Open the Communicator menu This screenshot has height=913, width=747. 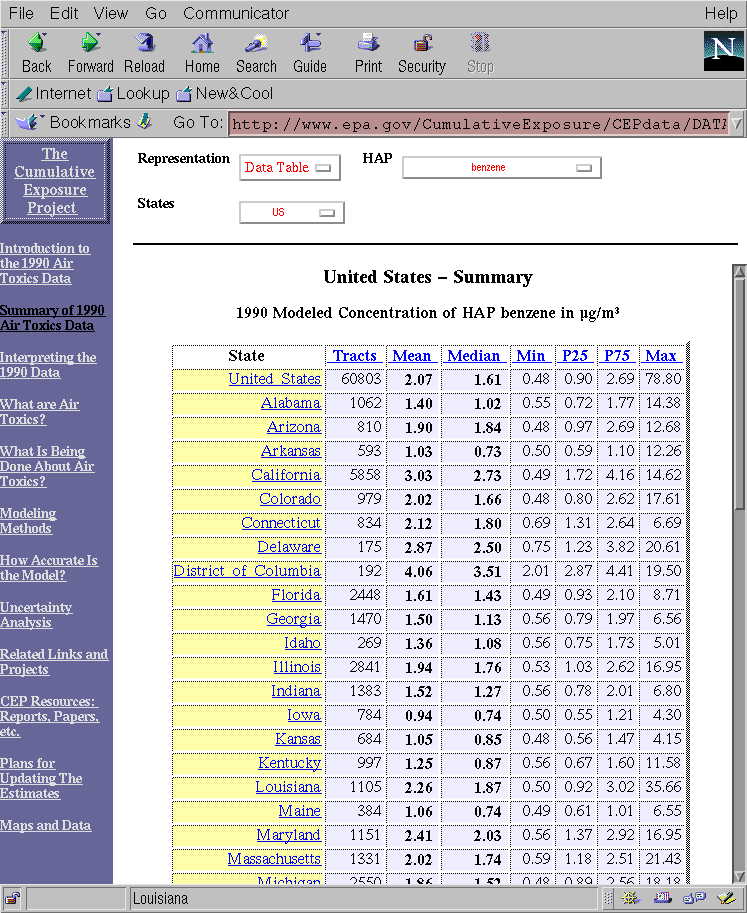coord(236,13)
